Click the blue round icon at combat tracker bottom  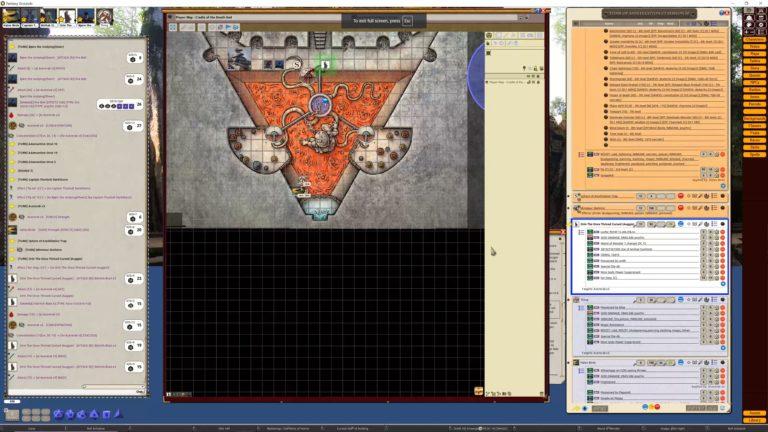point(645,407)
